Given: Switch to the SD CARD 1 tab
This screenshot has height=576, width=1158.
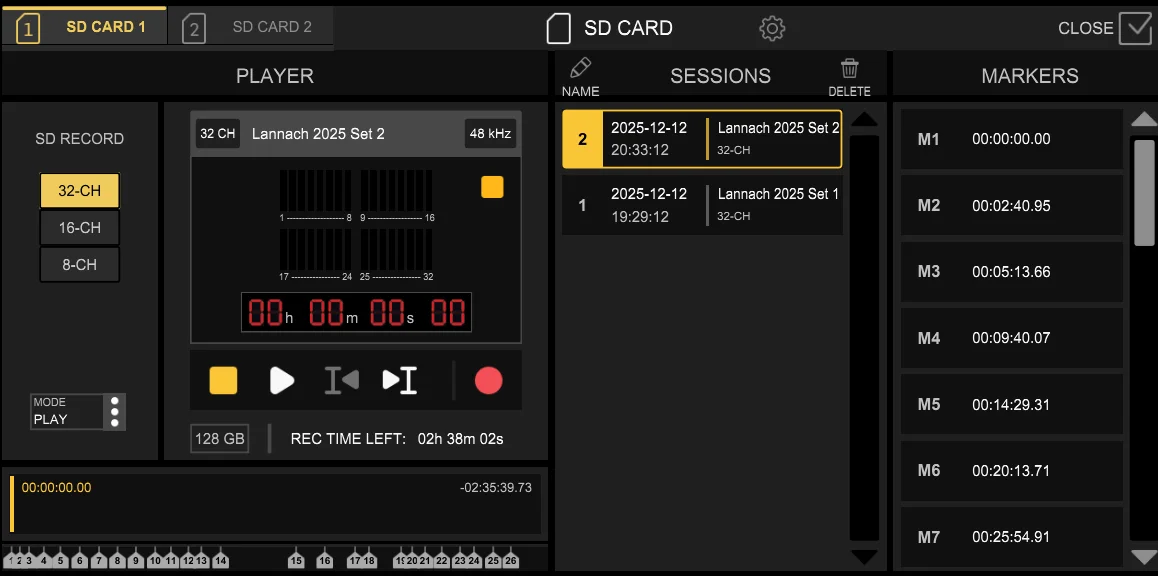Looking at the screenshot, I should pyautogui.click(x=83, y=27).
